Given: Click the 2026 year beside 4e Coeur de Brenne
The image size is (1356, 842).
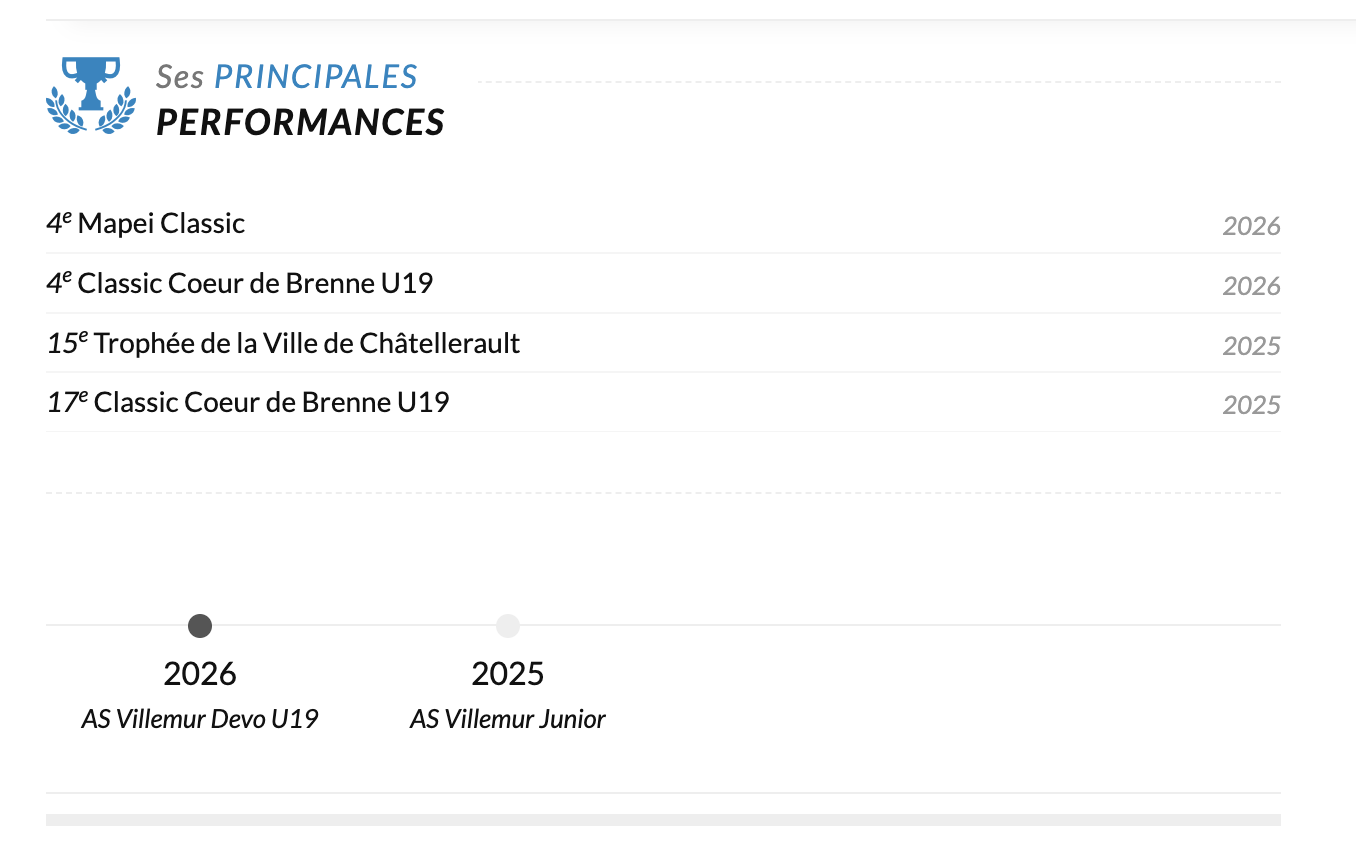Looking at the screenshot, I should tap(1251, 286).
